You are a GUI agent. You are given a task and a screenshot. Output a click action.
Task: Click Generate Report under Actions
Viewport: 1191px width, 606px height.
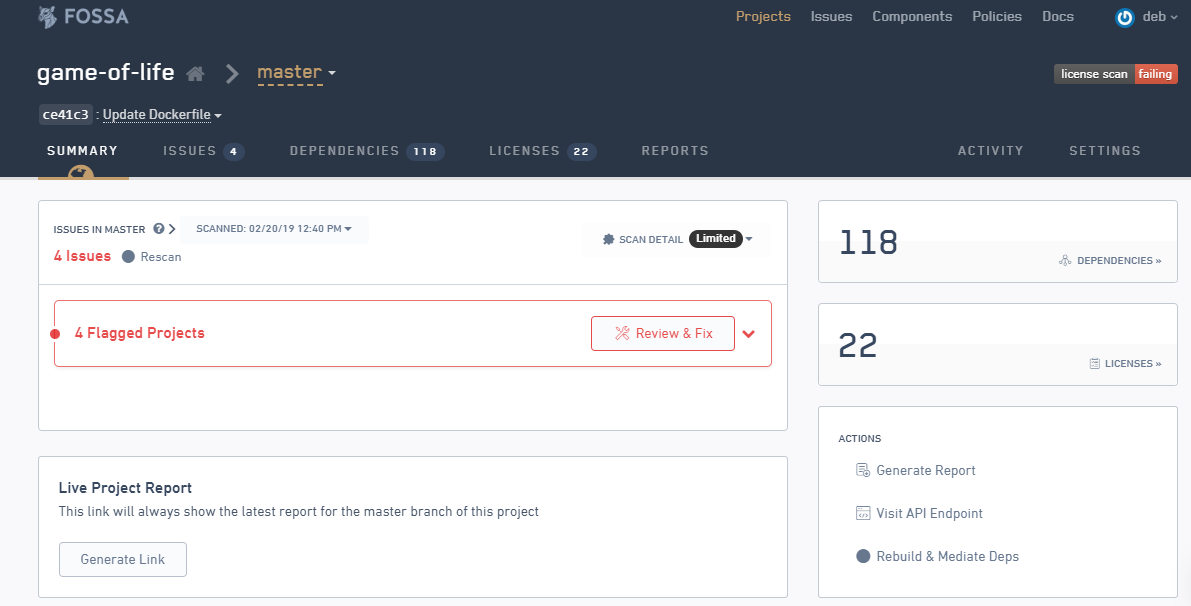tap(915, 471)
